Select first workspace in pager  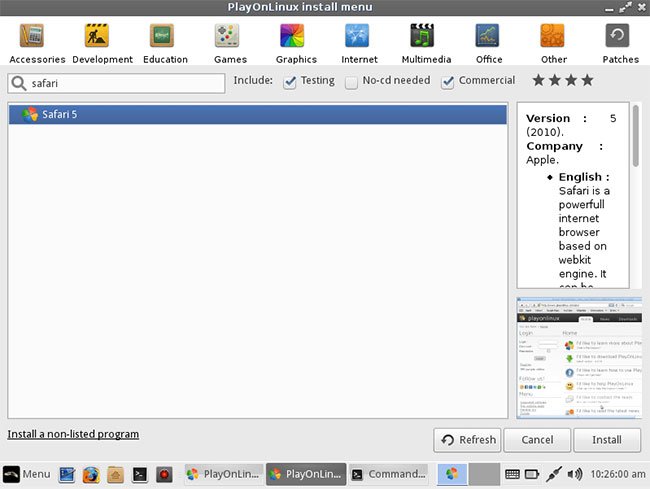coord(452,474)
